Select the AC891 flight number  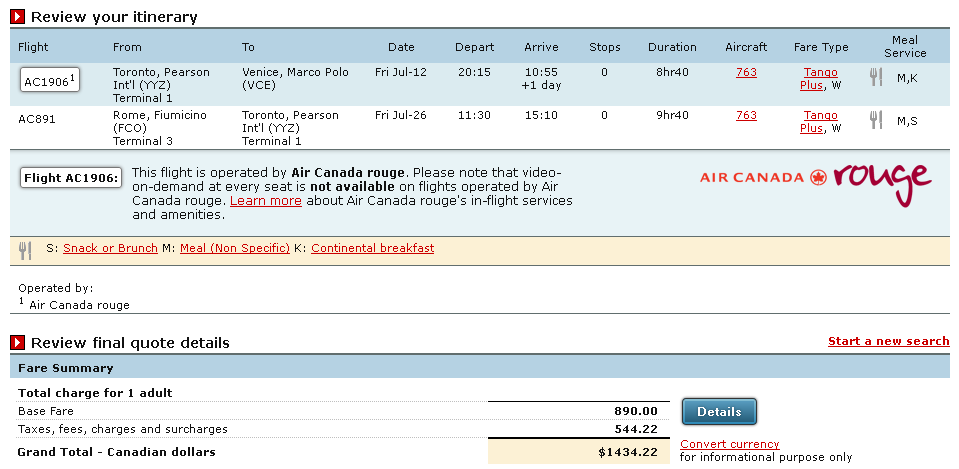pyautogui.click(x=37, y=119)
